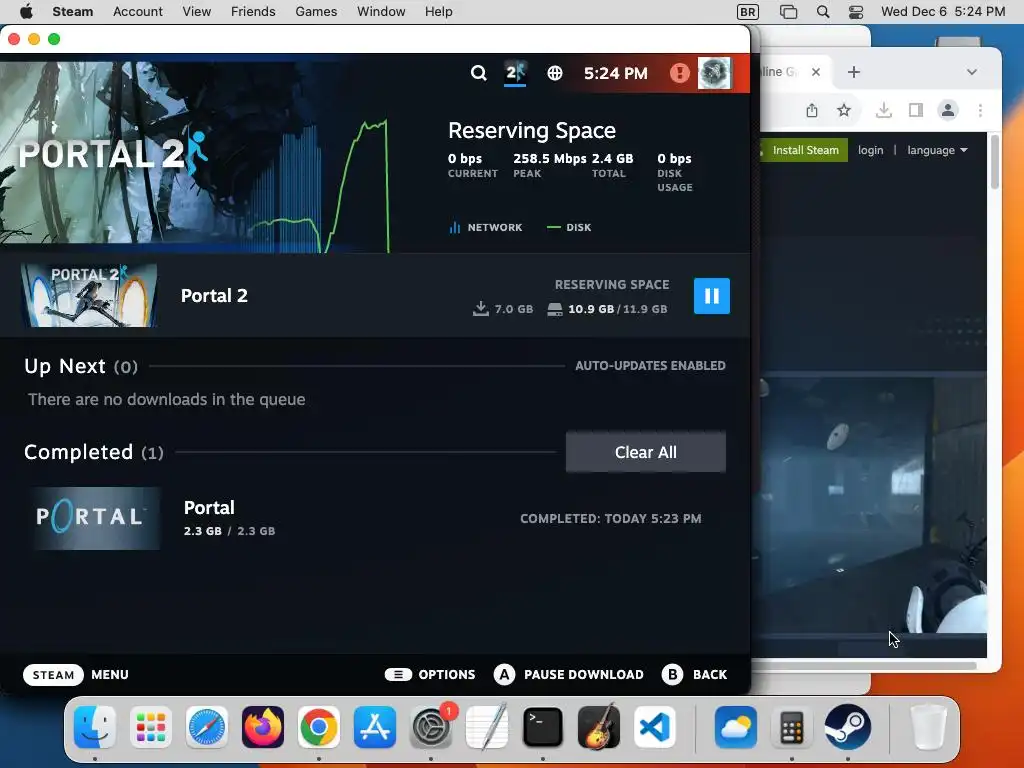Pause the Portal 2 download
1024x768 pixels.
coord(711,296)
